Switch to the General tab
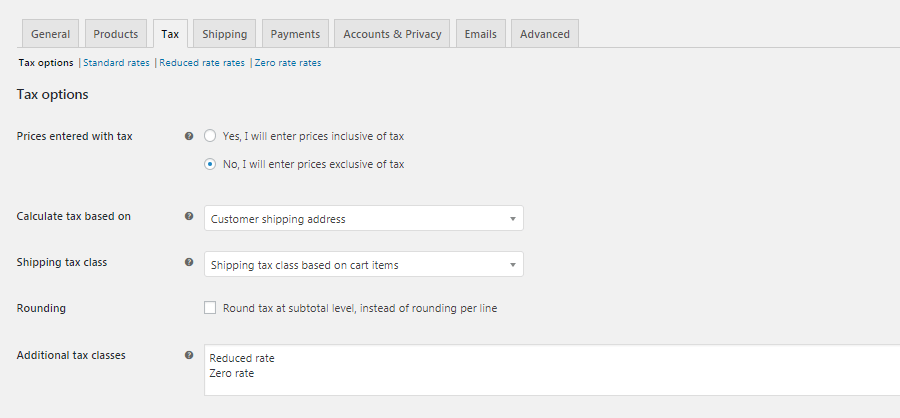Viewport: 900px width, 418px height. [50, 34]
